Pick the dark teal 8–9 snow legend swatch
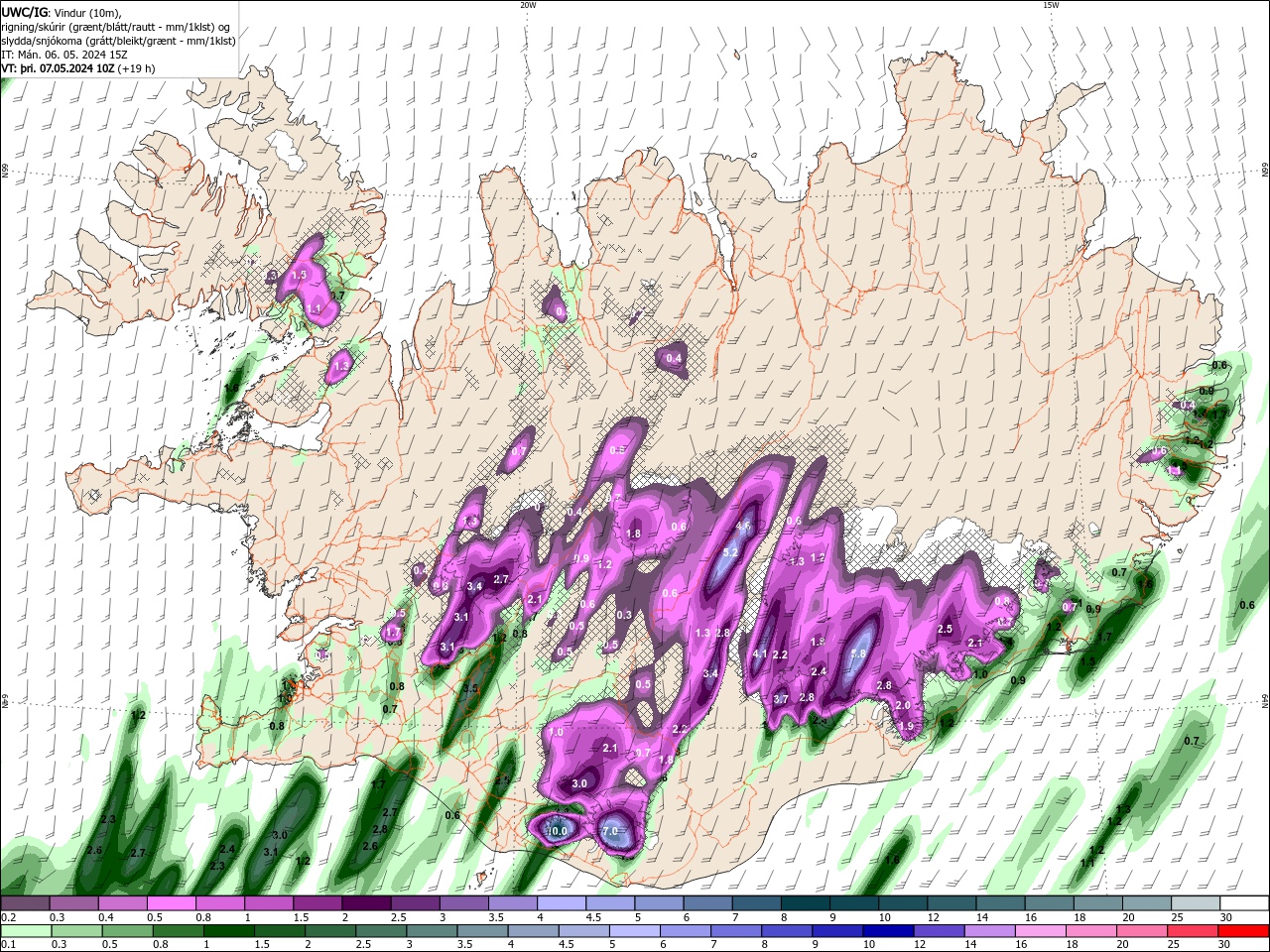The width and height of the screenshot is (1270, 952). click(805, 903)
